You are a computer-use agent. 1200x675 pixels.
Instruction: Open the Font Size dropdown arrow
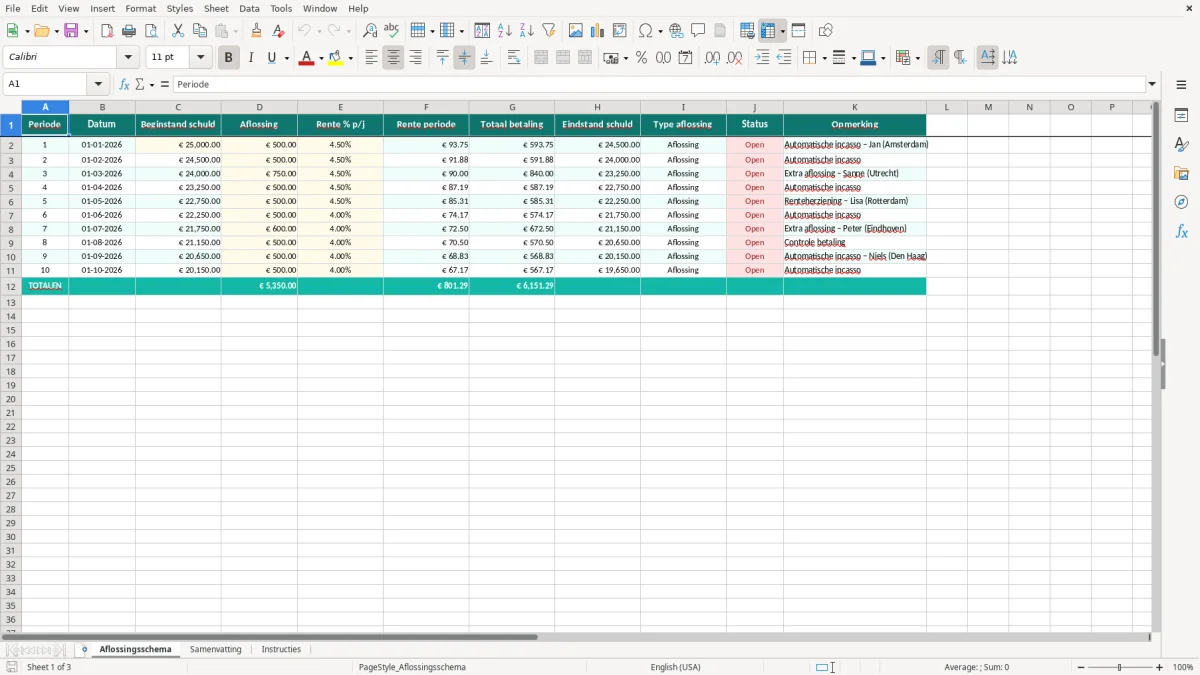(x=200, y=58)
